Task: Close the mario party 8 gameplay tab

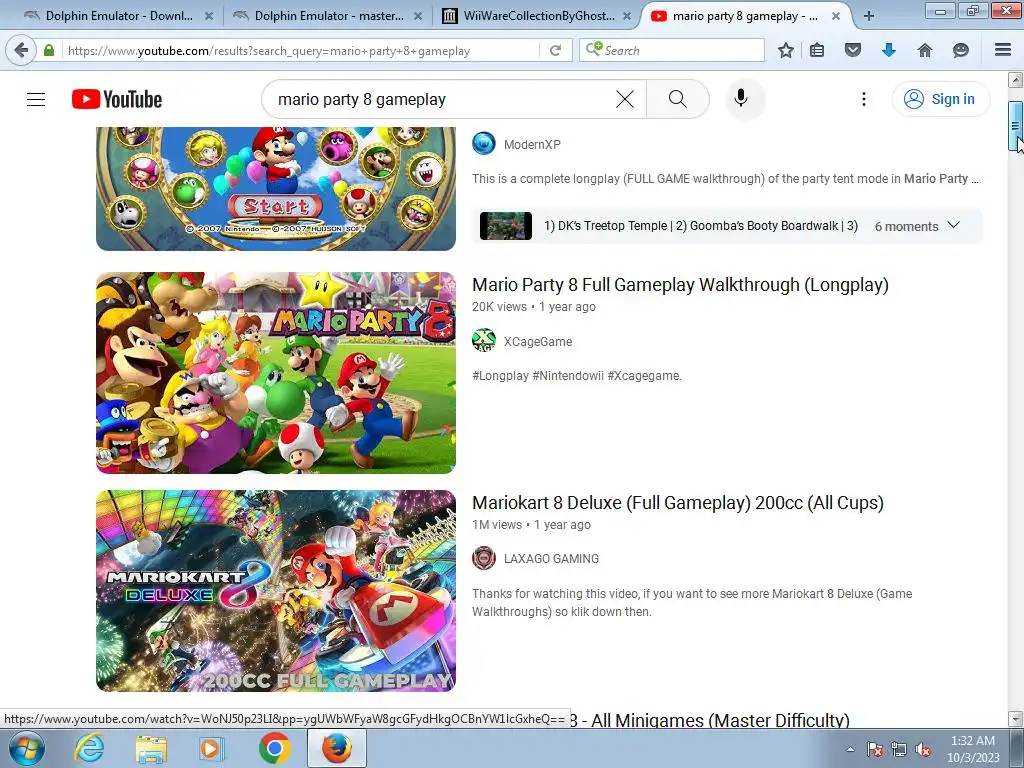Action: click(x=835, y=16)
